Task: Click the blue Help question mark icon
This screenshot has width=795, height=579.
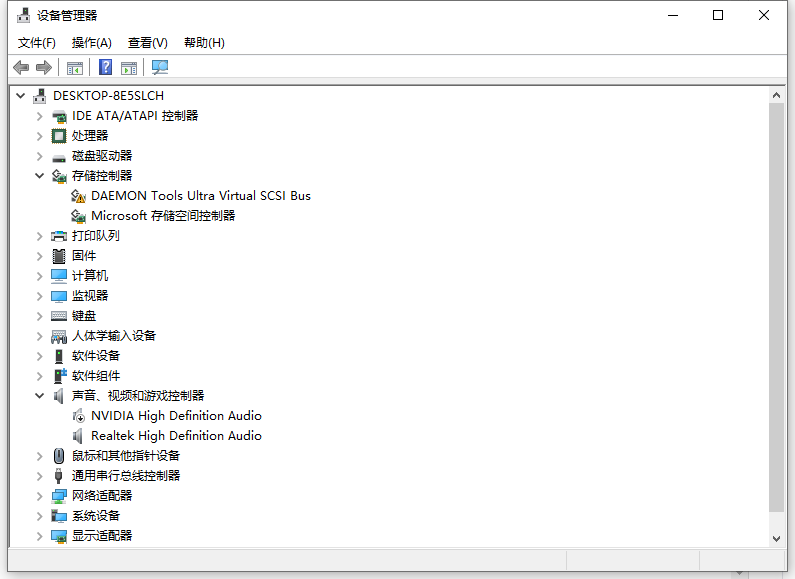Action: [105, 67]
